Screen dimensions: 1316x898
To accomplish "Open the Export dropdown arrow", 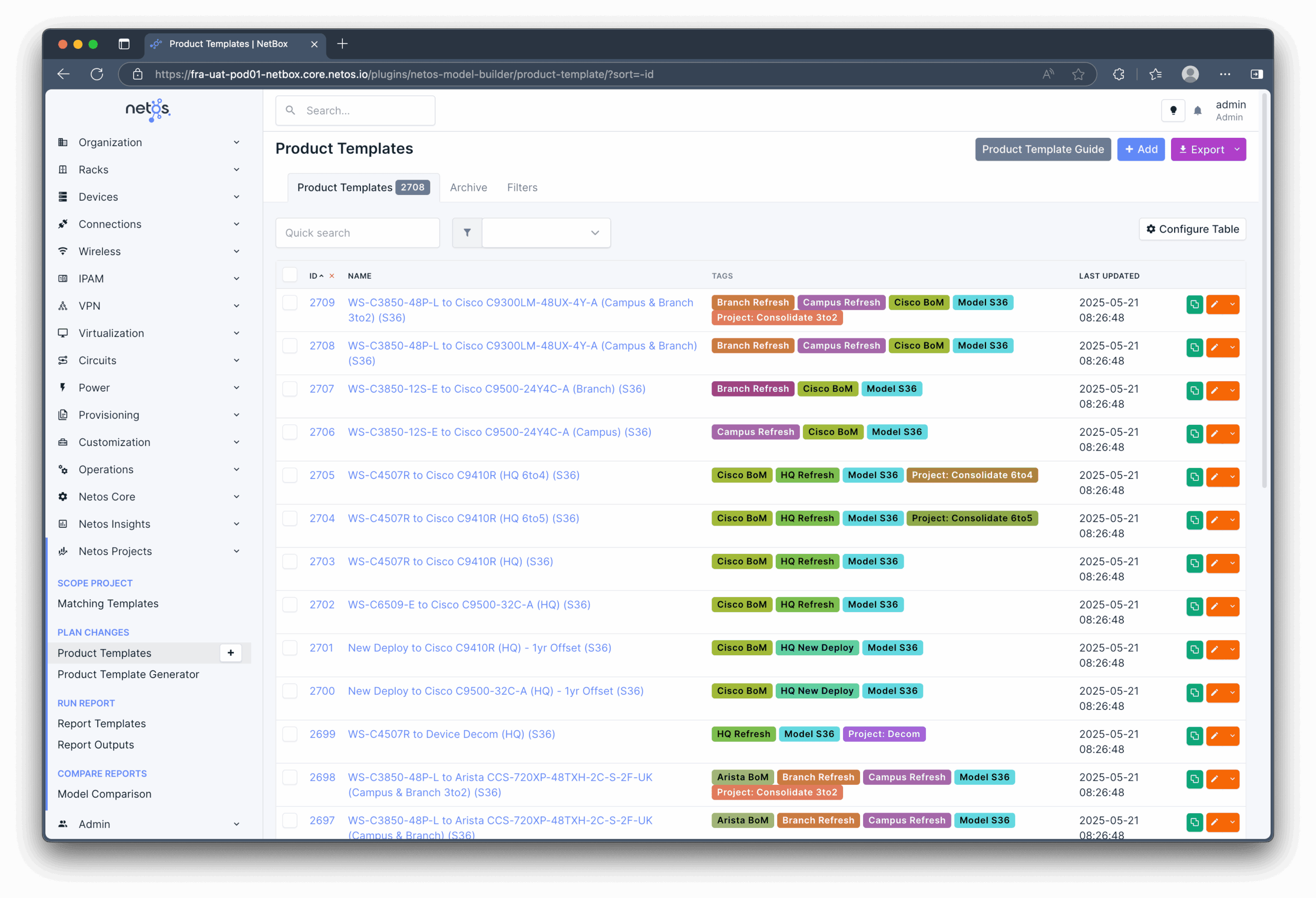I will (x=1237, y=150).
